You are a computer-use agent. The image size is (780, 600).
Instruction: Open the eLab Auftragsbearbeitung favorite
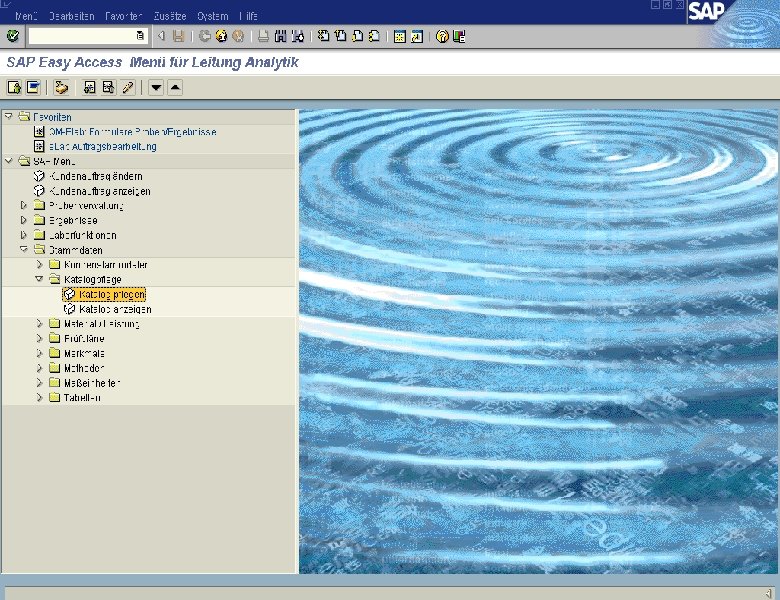[102, 146]
